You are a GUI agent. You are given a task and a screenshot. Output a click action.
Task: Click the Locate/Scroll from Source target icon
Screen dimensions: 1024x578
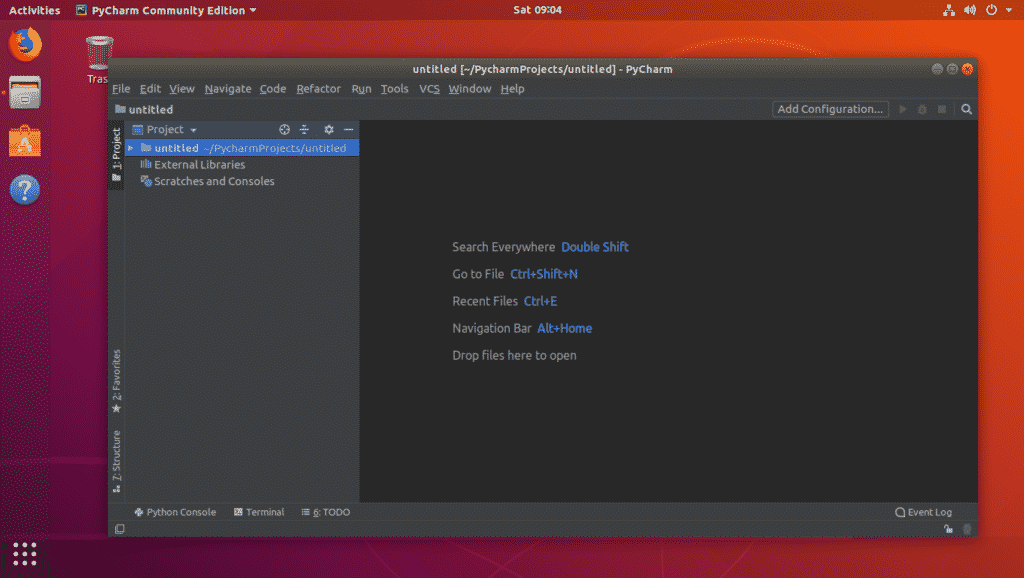(284, 130)
